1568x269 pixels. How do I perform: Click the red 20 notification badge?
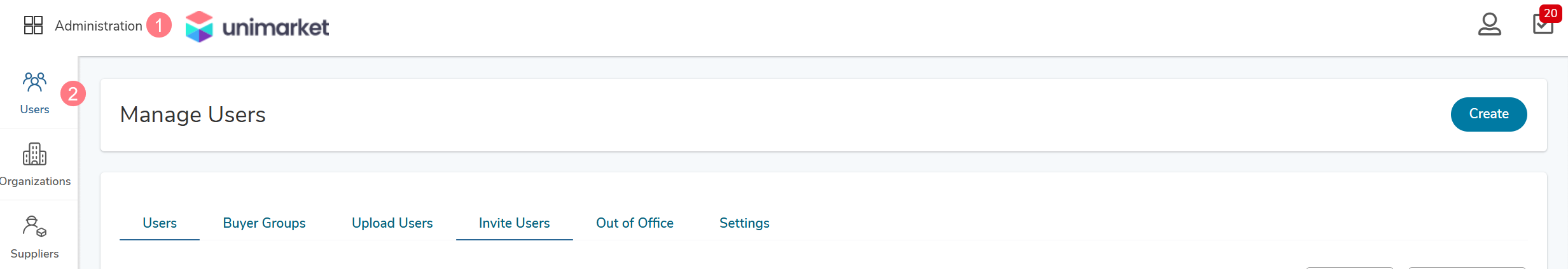click(x=1550, y=13)
